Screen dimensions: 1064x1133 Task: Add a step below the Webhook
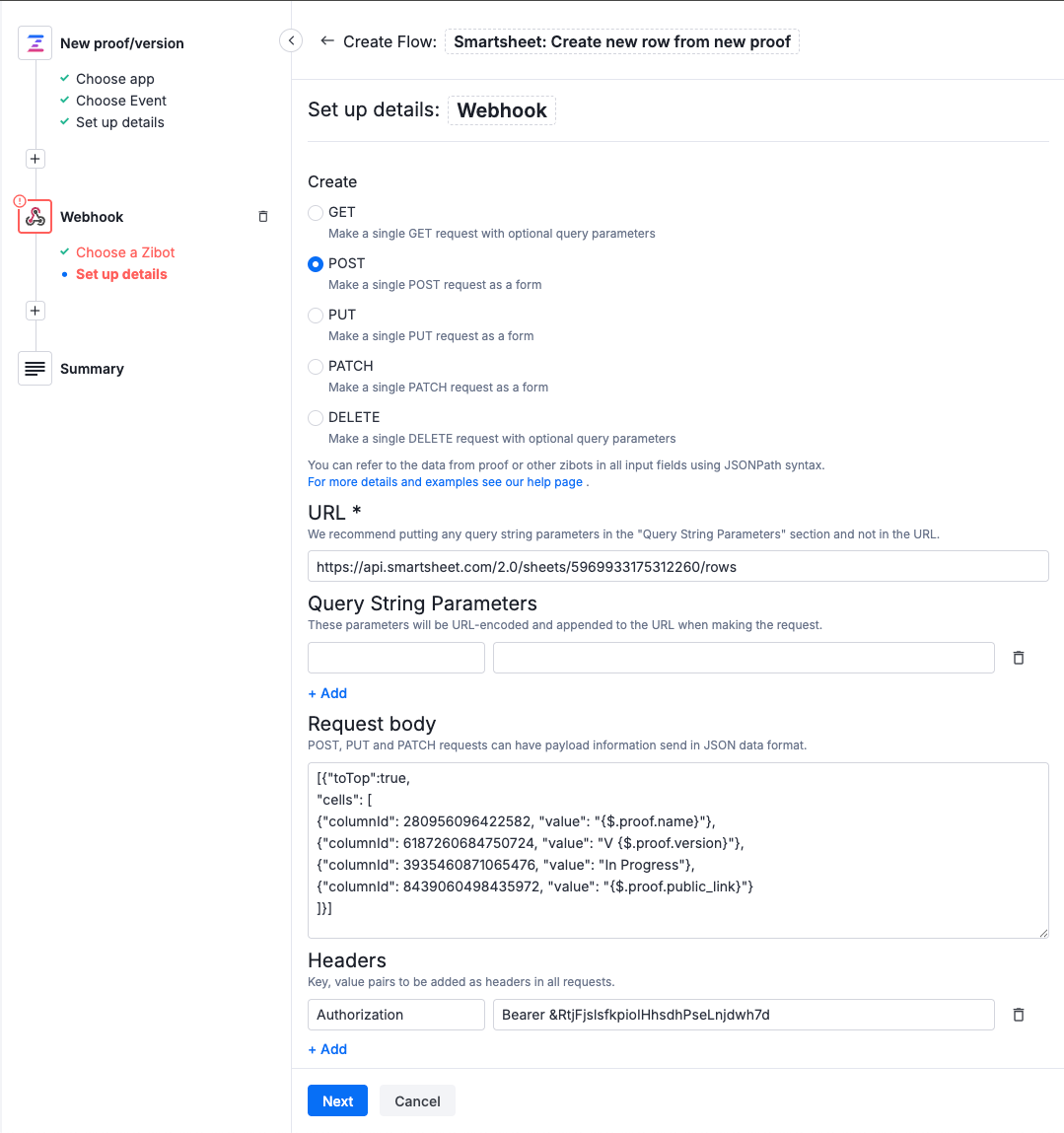click(x=35, y=310)
